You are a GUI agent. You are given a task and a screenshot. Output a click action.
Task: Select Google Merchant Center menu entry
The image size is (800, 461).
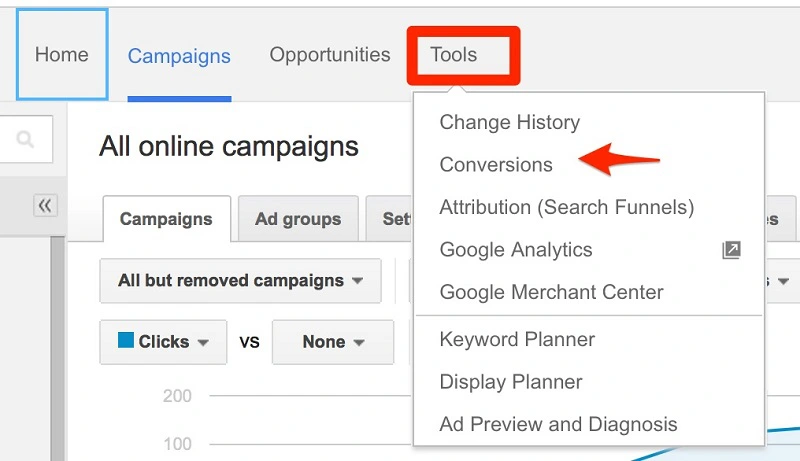click(x=551, y=293)
